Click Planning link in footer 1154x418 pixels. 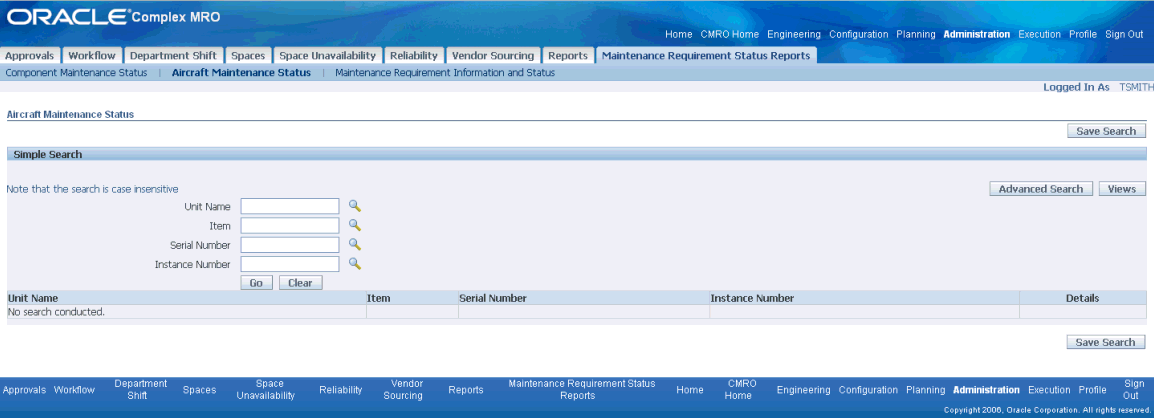pos(925,390)
